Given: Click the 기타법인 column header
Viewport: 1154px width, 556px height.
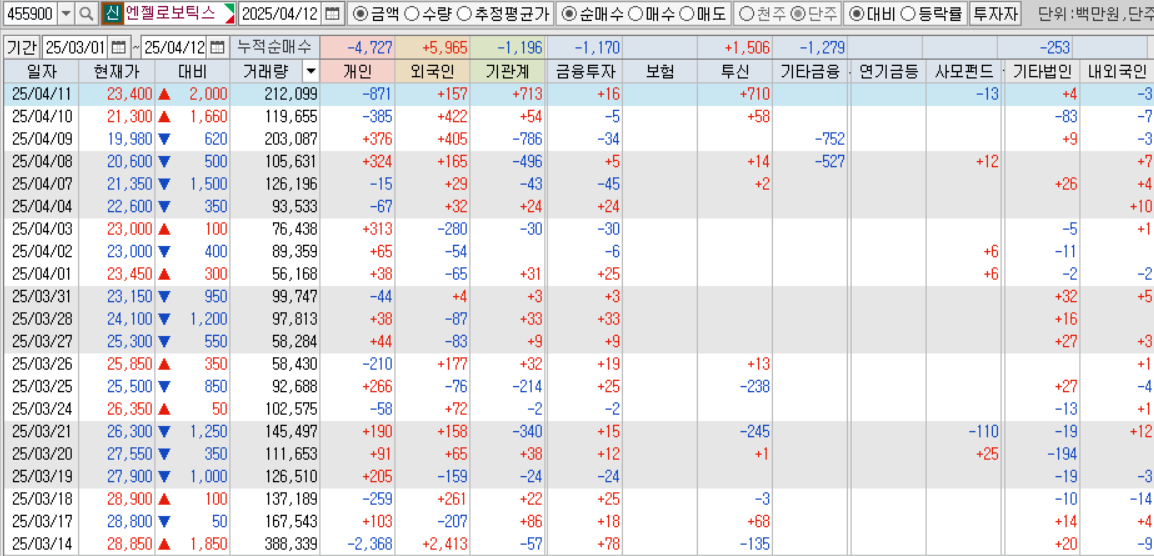Looking at the screenshot, I should (1041, 72).
